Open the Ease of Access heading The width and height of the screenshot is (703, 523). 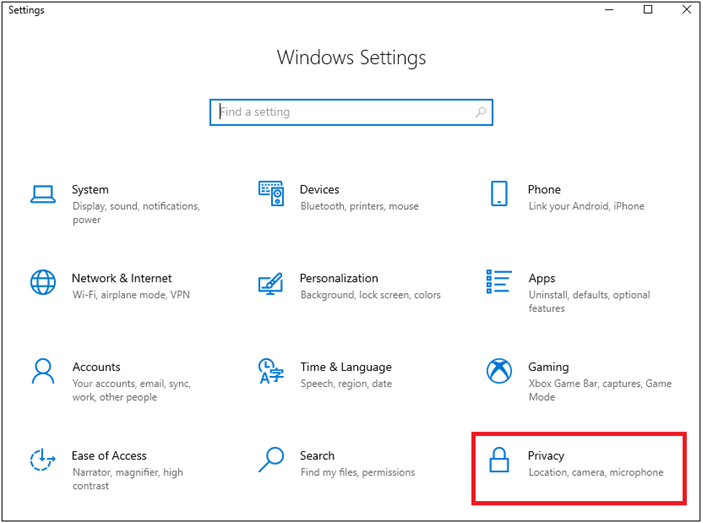(109, 456)
